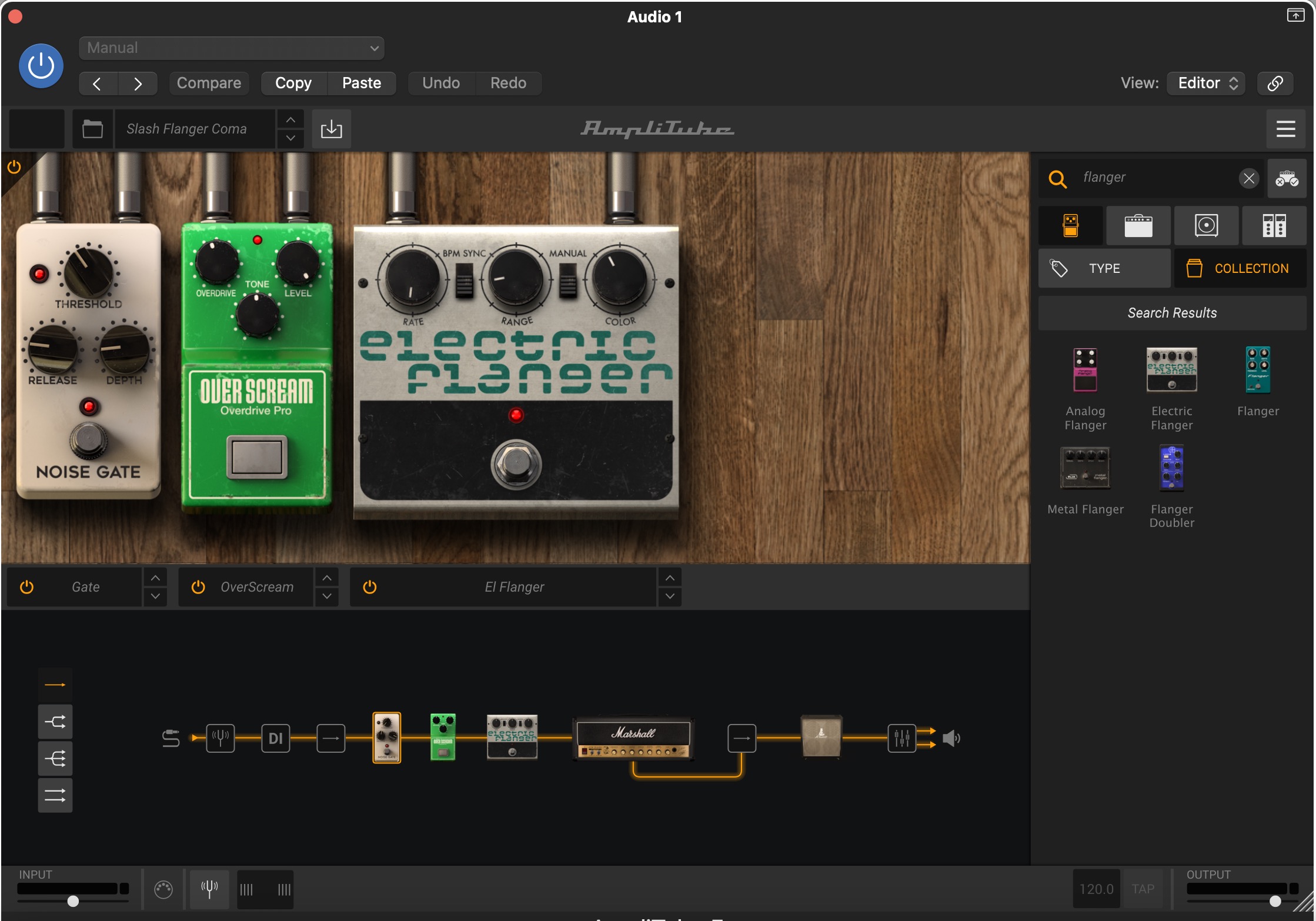Go to next preset arrow
Image resolution: width=1316 pixels, height=921 pixels.
(138, 84)
